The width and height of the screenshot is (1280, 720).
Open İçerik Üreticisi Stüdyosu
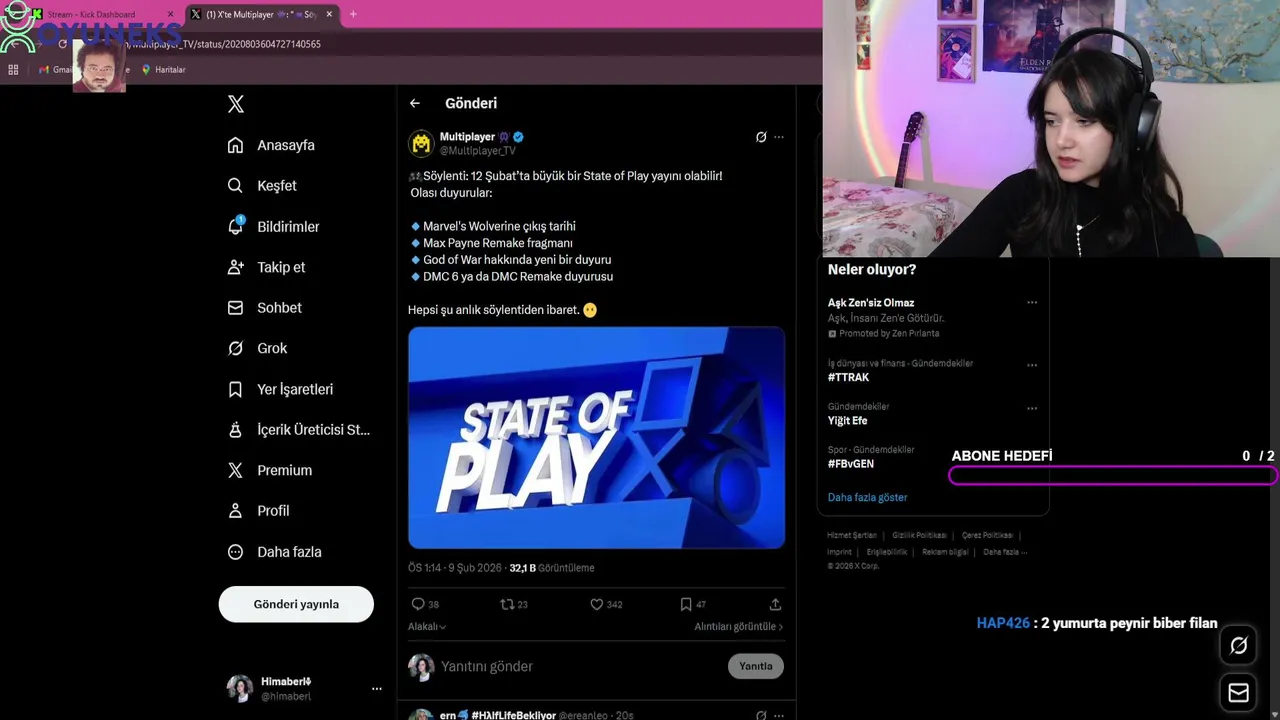(299, 430)
